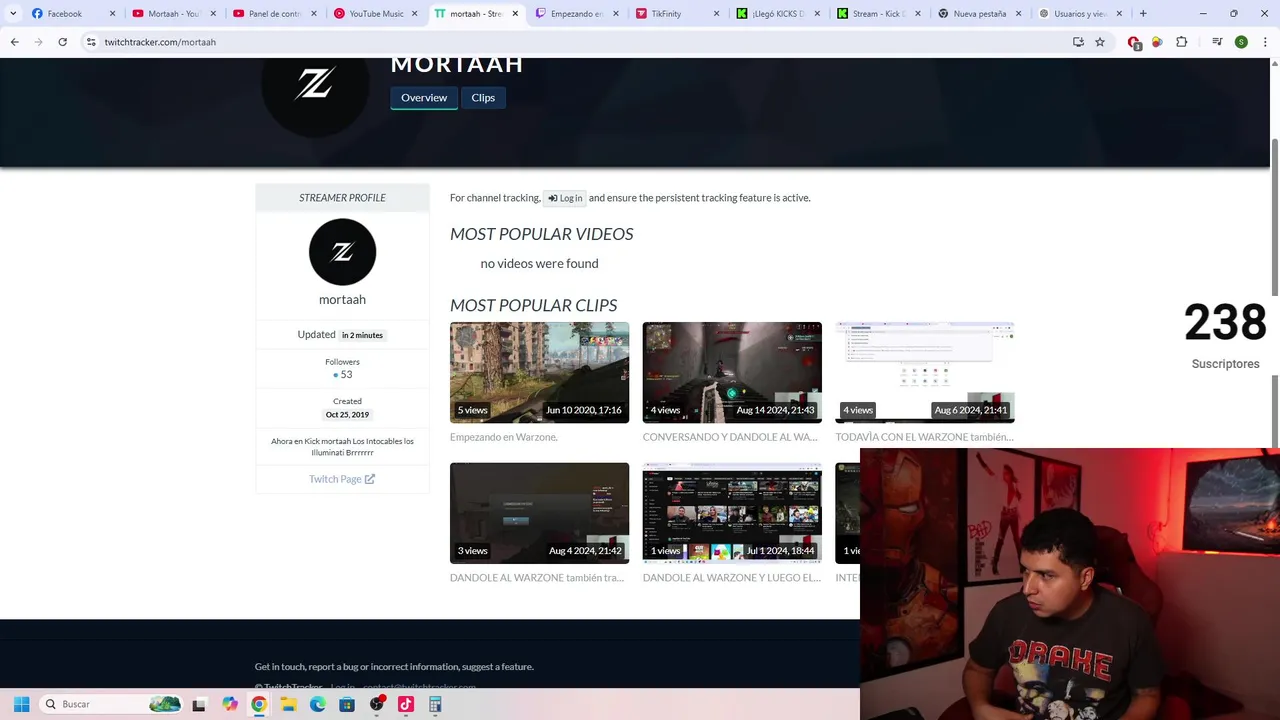Click the Buscar taskbar search box
Viewport: 1280px width, 720px height.
(x=112, y=704)
